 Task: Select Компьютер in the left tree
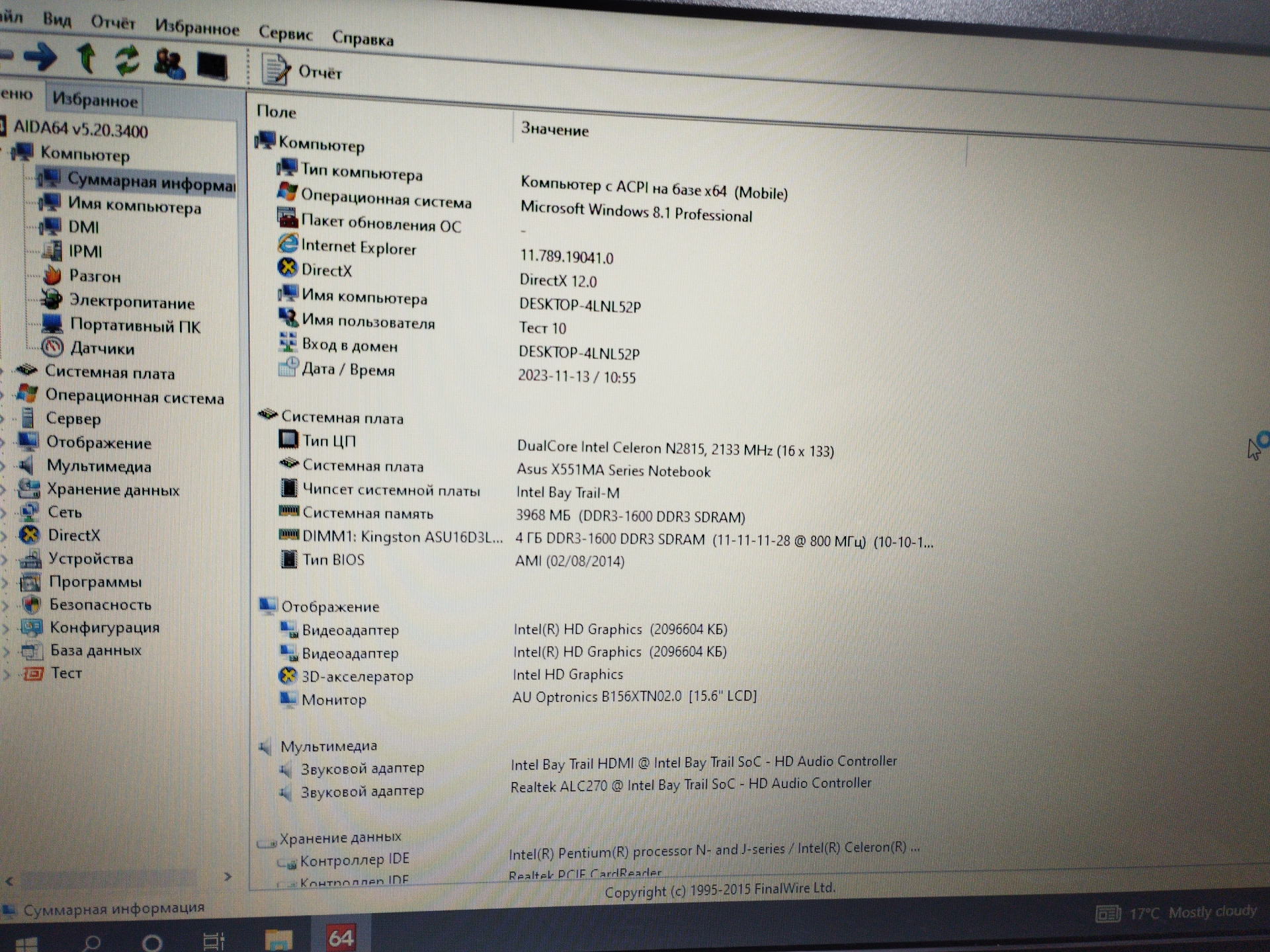(85, 154)
